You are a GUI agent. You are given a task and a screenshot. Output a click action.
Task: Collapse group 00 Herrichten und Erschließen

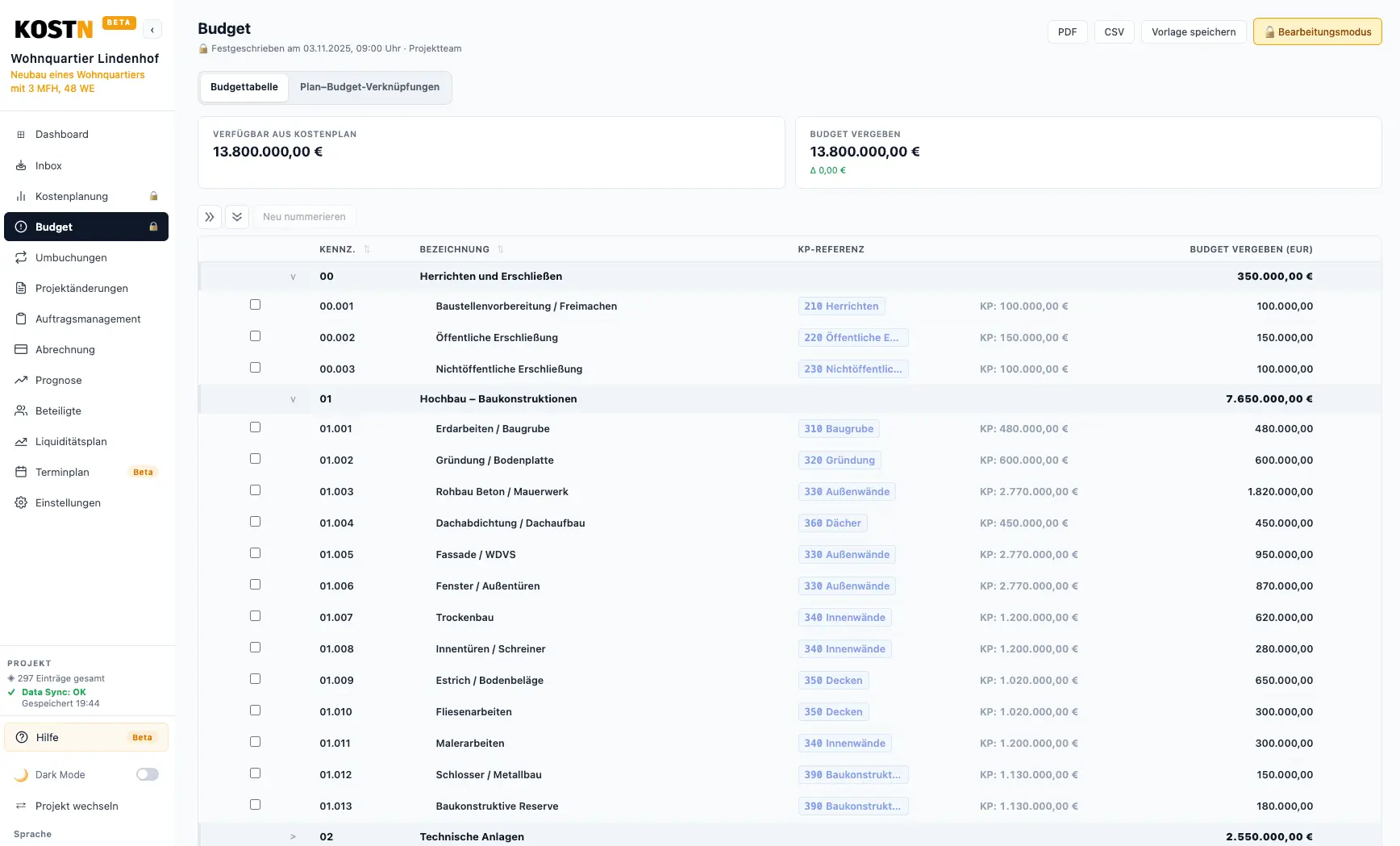[293, 277]
